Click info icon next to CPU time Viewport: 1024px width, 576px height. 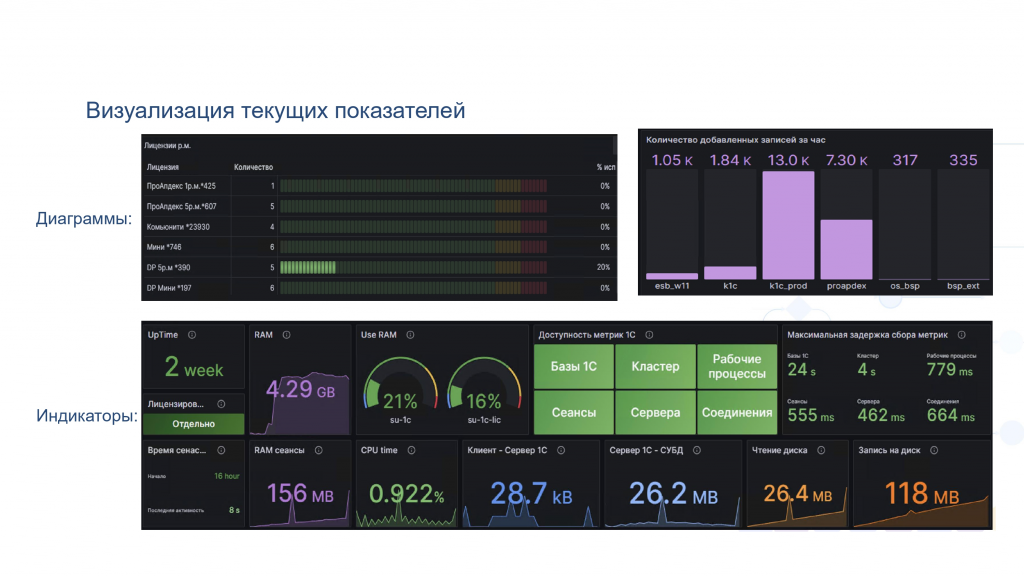[x=411, y=451]
